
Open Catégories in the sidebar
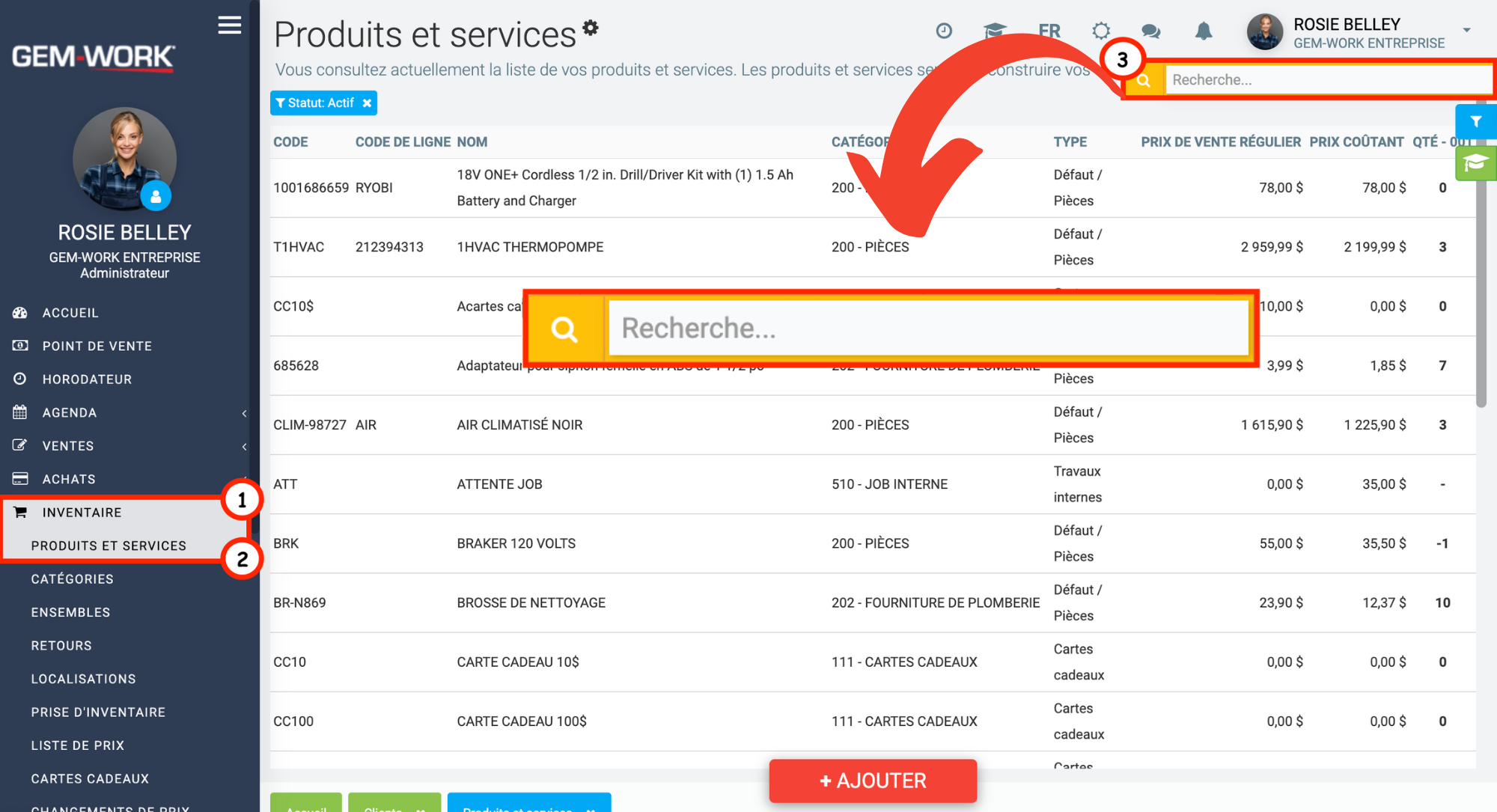[x=73, y=579]
